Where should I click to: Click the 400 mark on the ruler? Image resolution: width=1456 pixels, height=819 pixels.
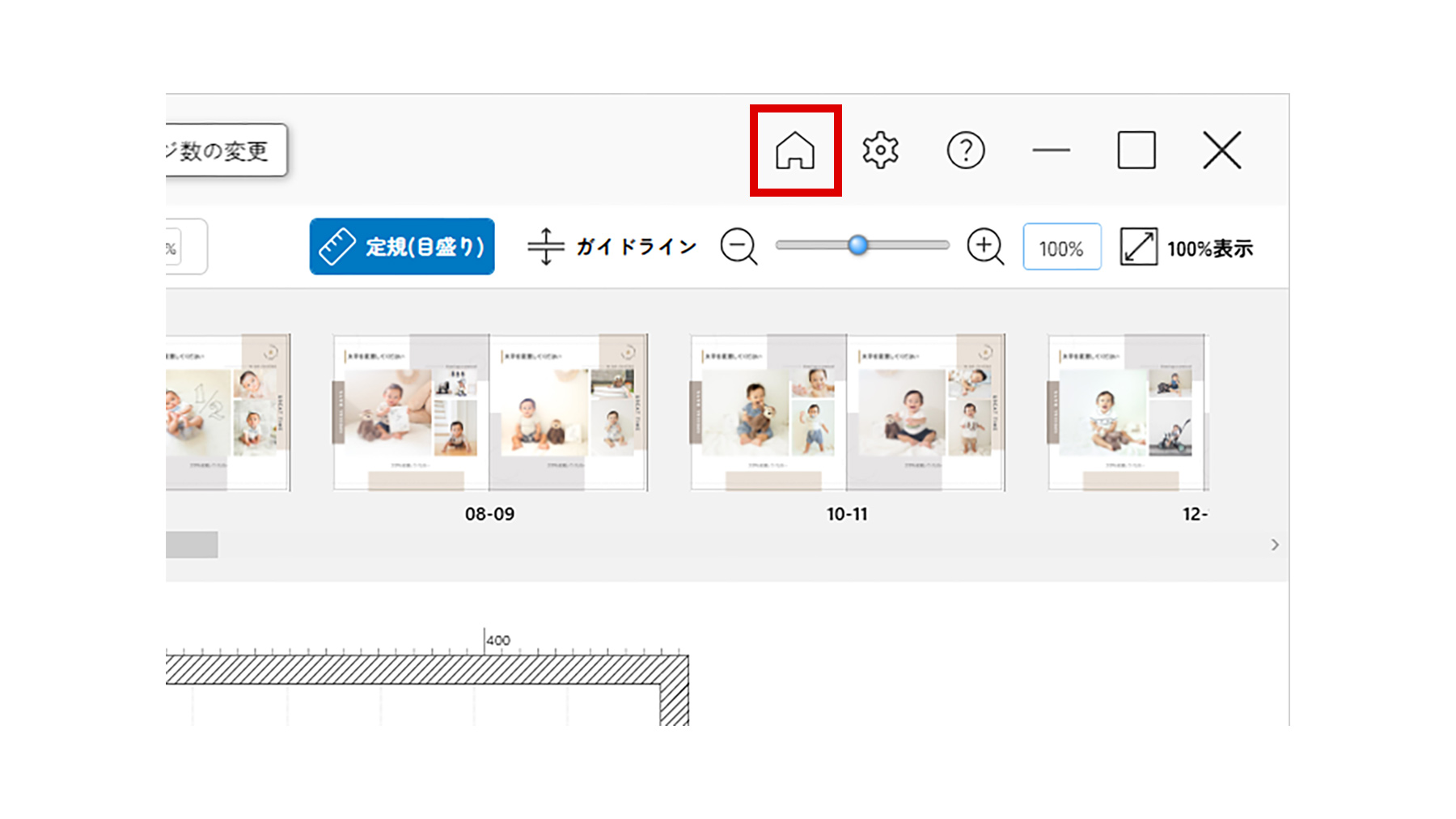[x=498, y=640]
